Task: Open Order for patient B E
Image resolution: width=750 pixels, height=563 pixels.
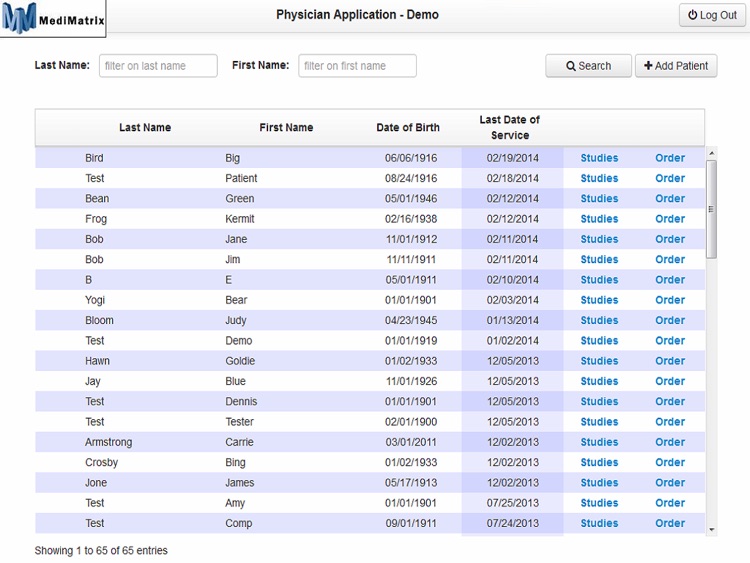Action: [670, 280]
